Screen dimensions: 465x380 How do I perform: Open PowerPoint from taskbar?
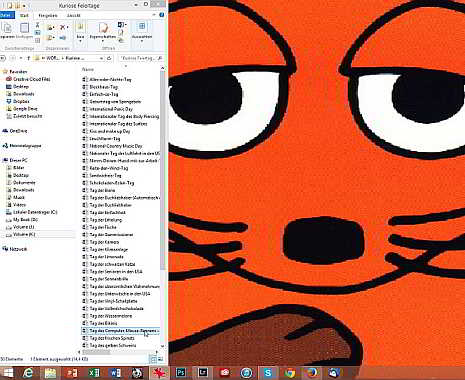[72, 373]
